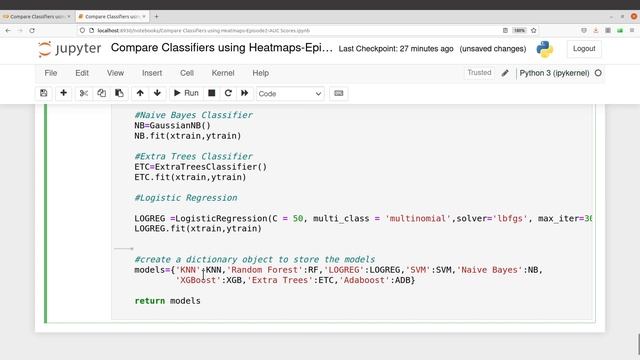
Task: Close the active Compare Classifiers browser tab
Action: [144, 17]
